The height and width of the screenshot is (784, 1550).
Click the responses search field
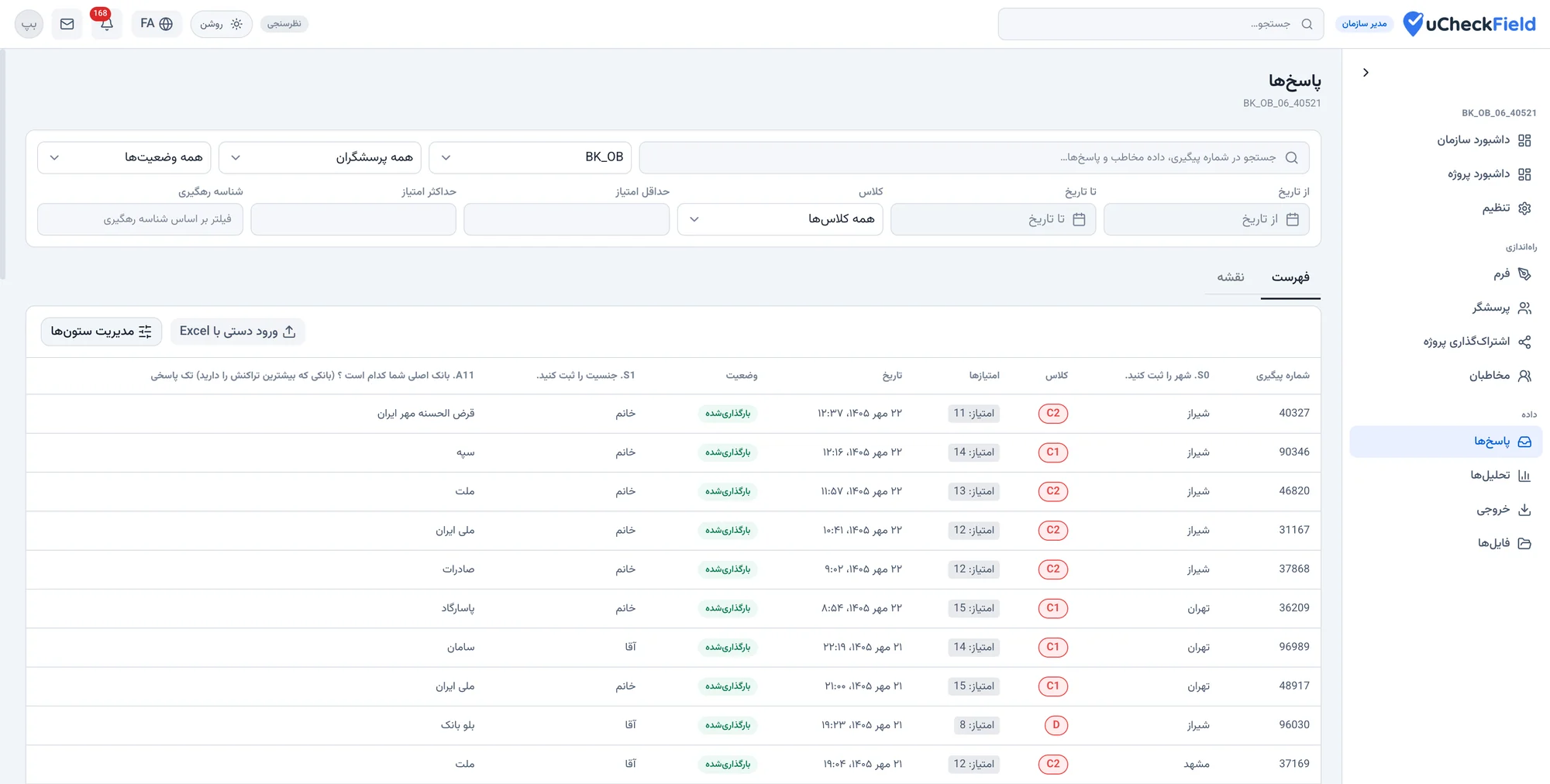pos(974,157)
